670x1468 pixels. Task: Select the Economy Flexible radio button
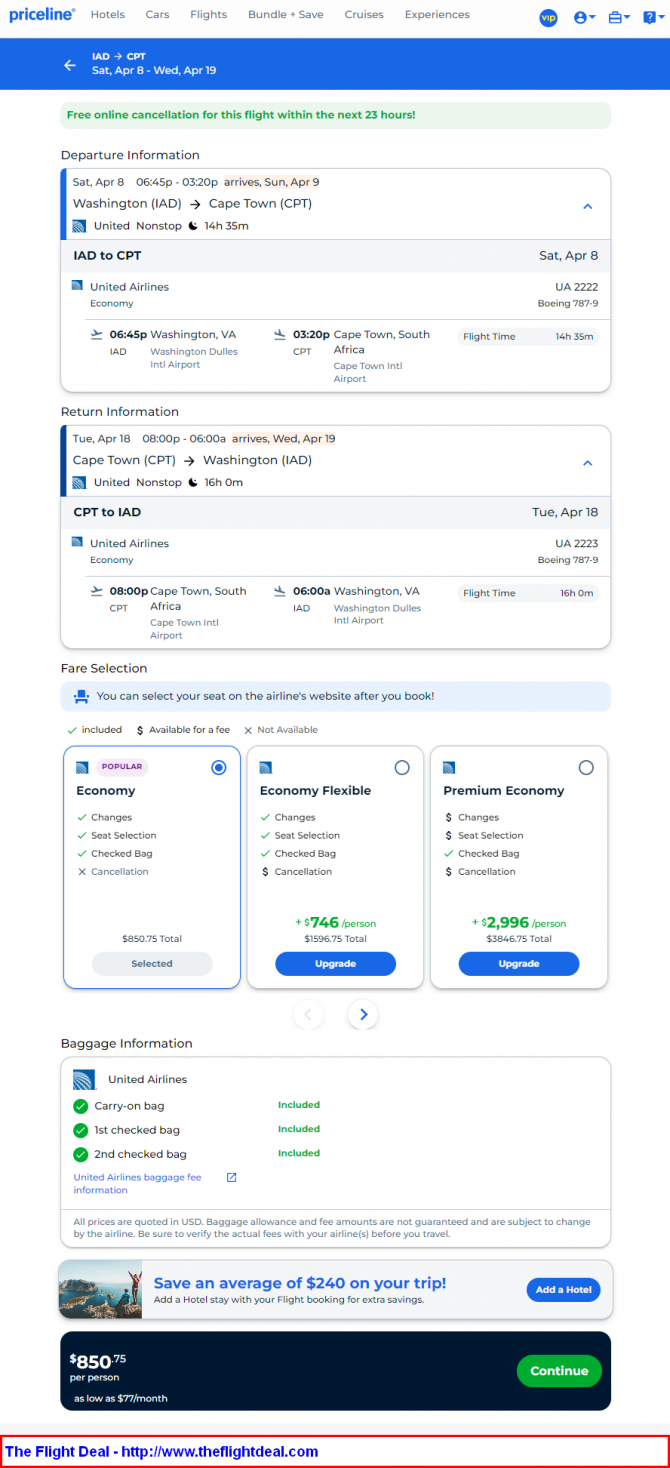tap(402, 768)
